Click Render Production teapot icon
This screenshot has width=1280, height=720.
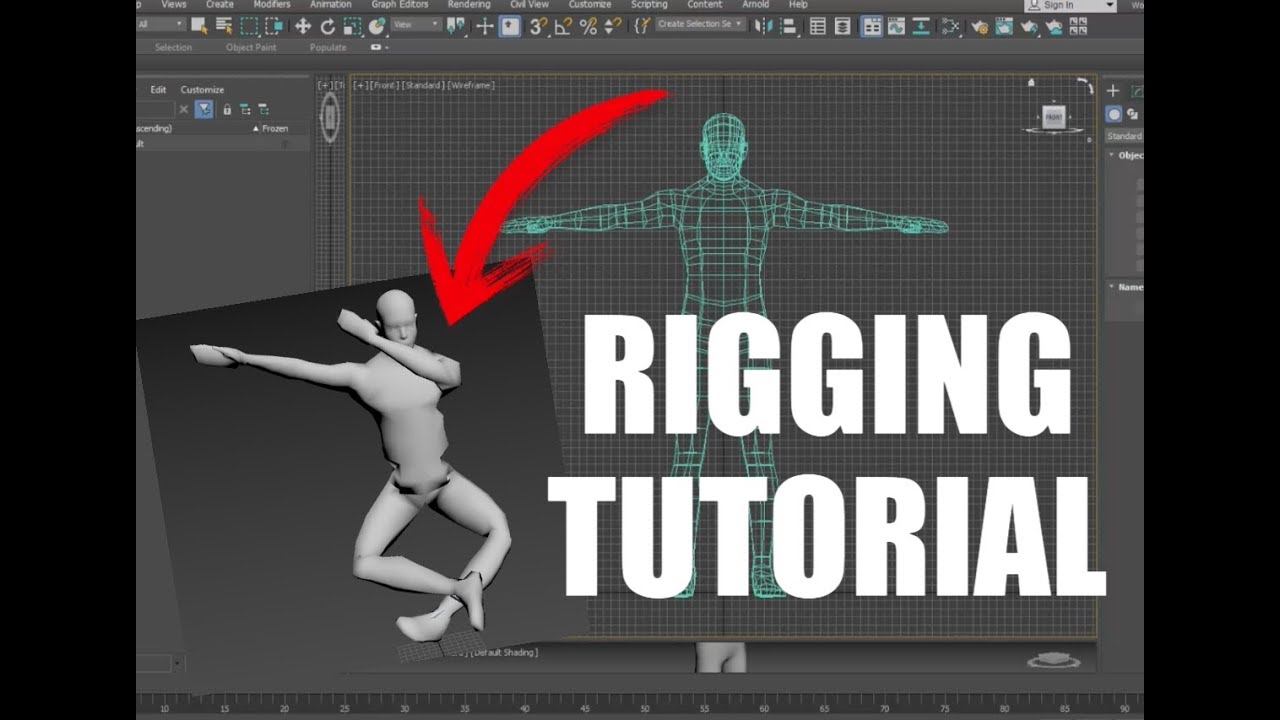tap(1029, 26)
